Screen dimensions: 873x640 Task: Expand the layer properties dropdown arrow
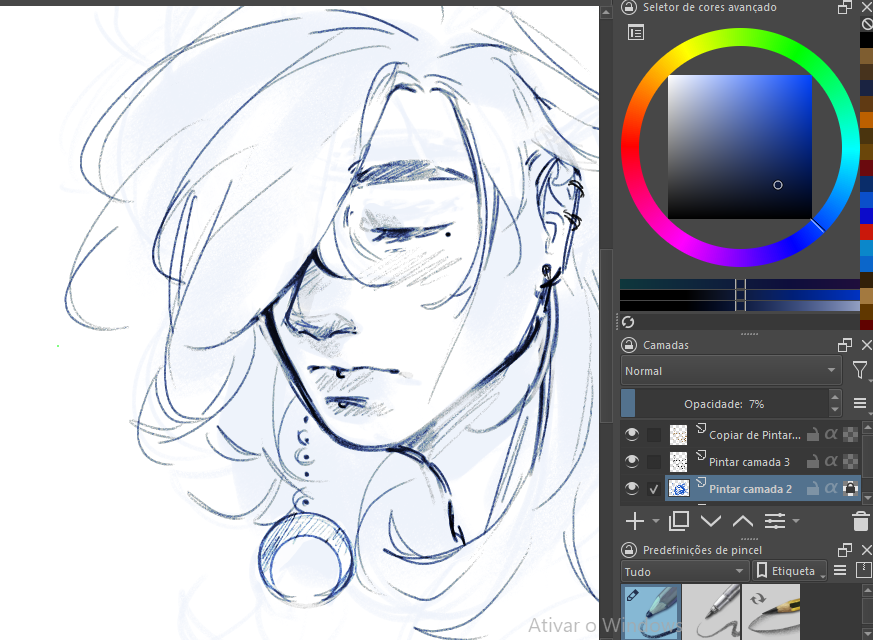point(796,521)
